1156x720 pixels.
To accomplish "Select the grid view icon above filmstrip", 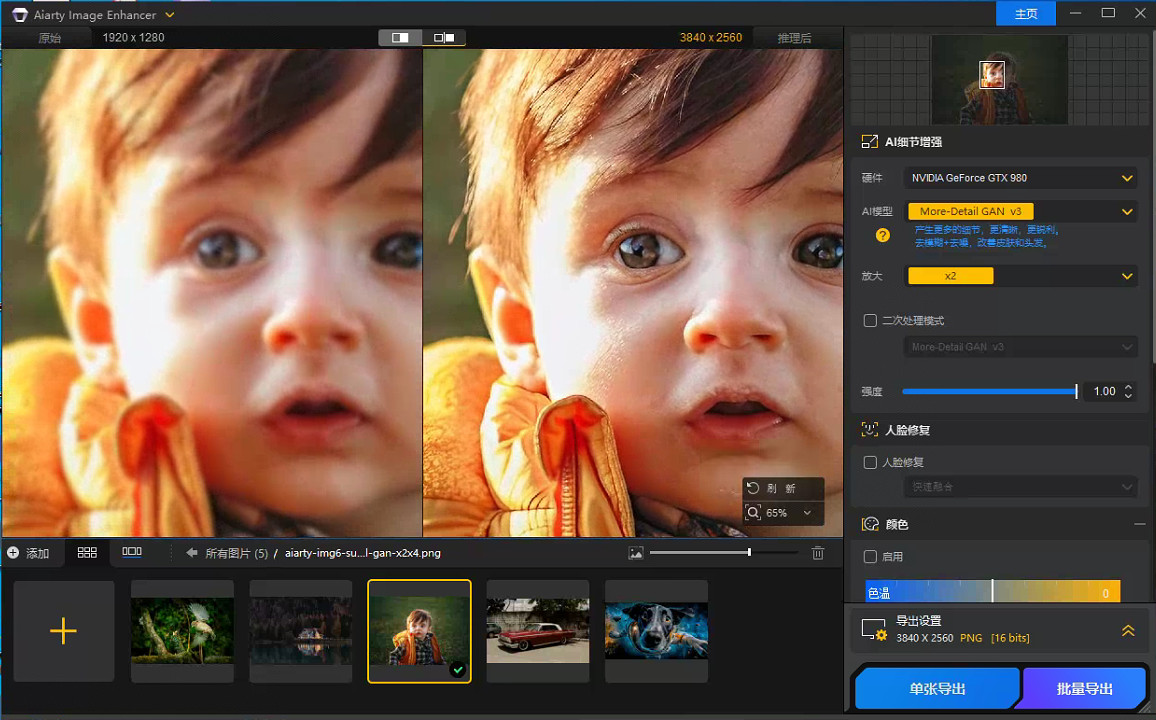I will click(x=86, y=551).
